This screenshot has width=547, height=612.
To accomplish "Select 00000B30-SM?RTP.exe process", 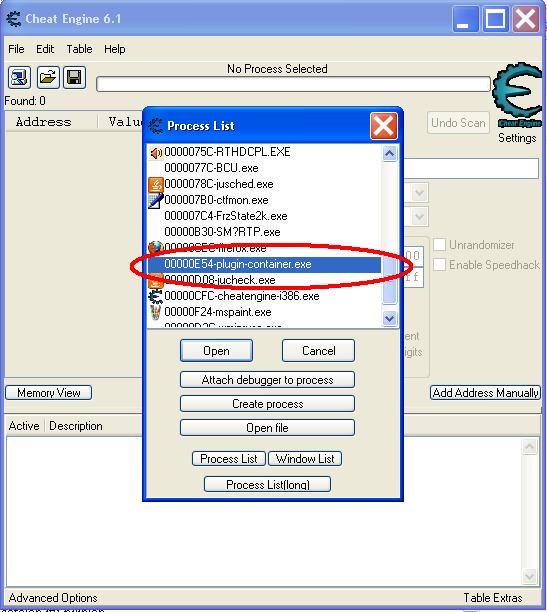I will 264,232.
